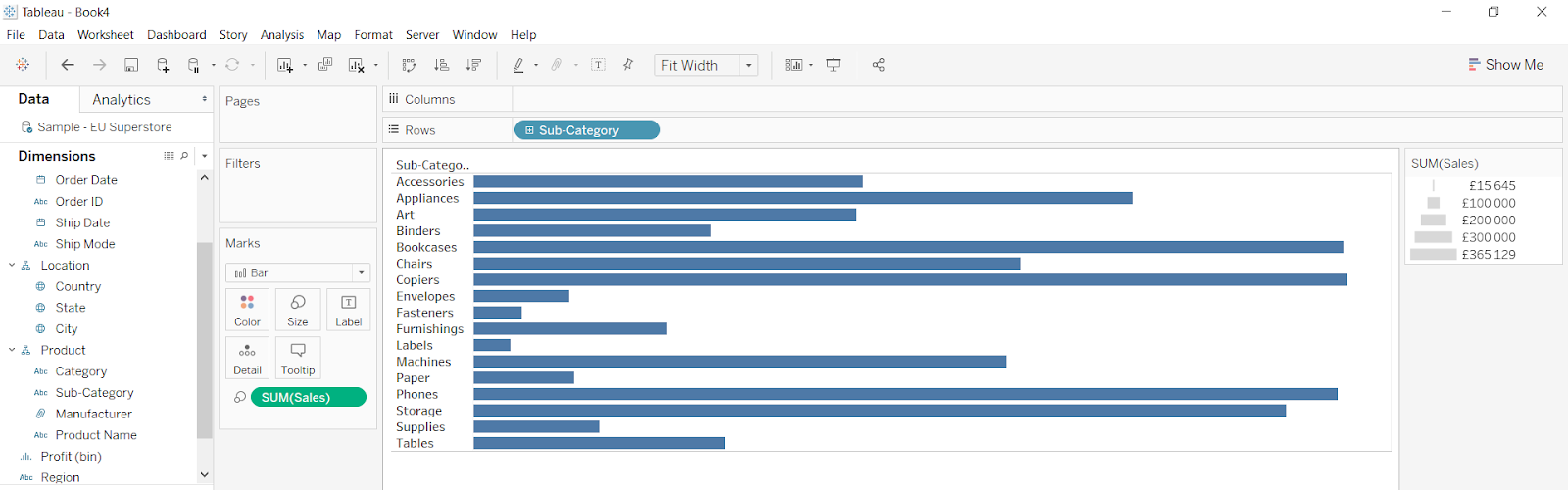This screenshot has width=1568, height=490.
Task: Save the workbook with the Save icon
Action: [x=131, y=65]
